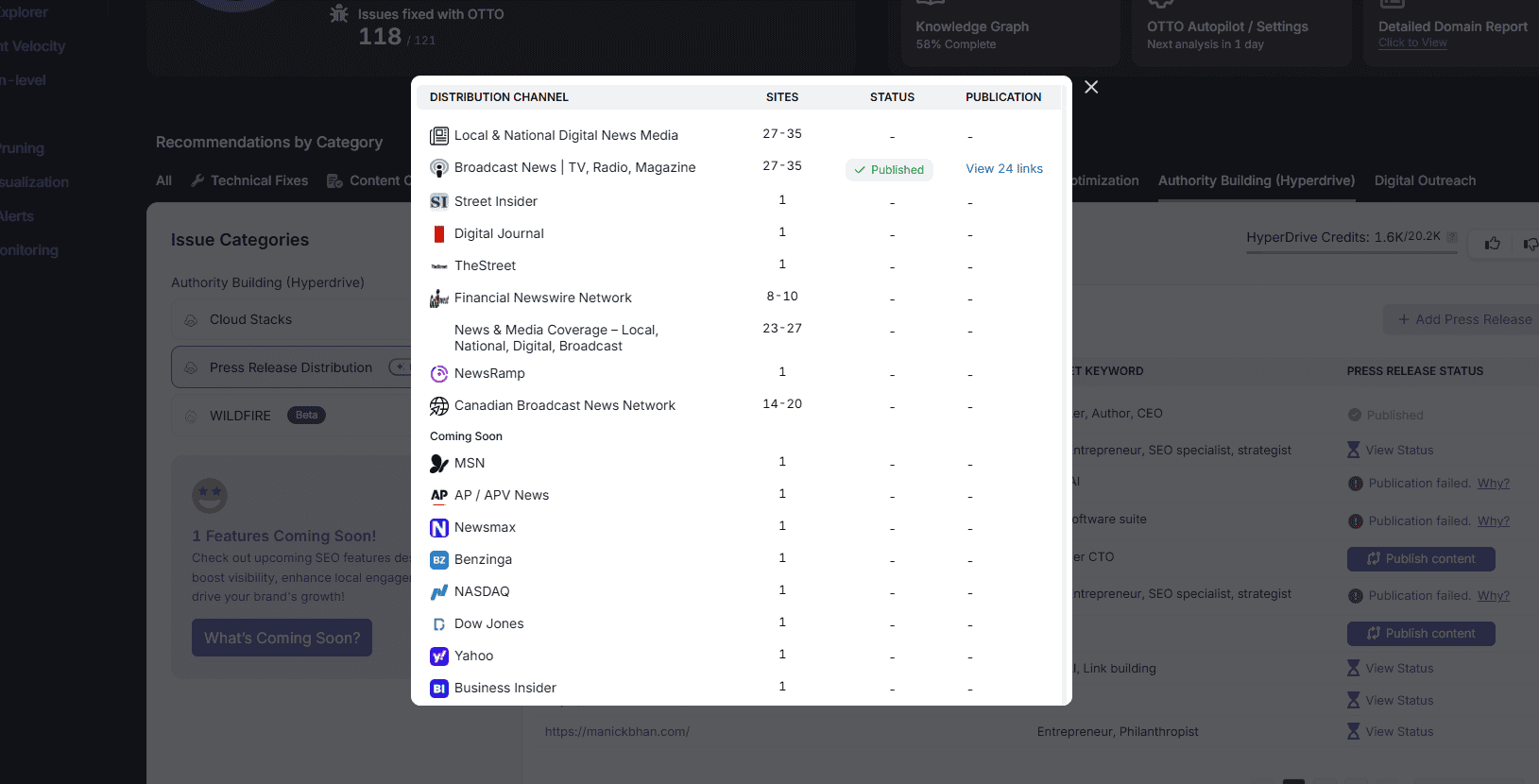Select Cloud Stacks category
The image size is (1539, 784).
(251, 319)
